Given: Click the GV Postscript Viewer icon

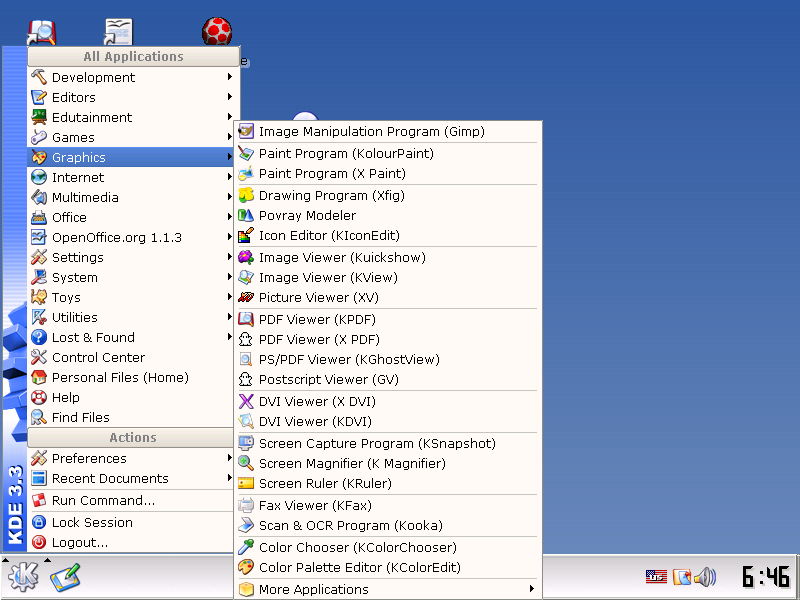Looking at the screenshot, I should [246, 379].
